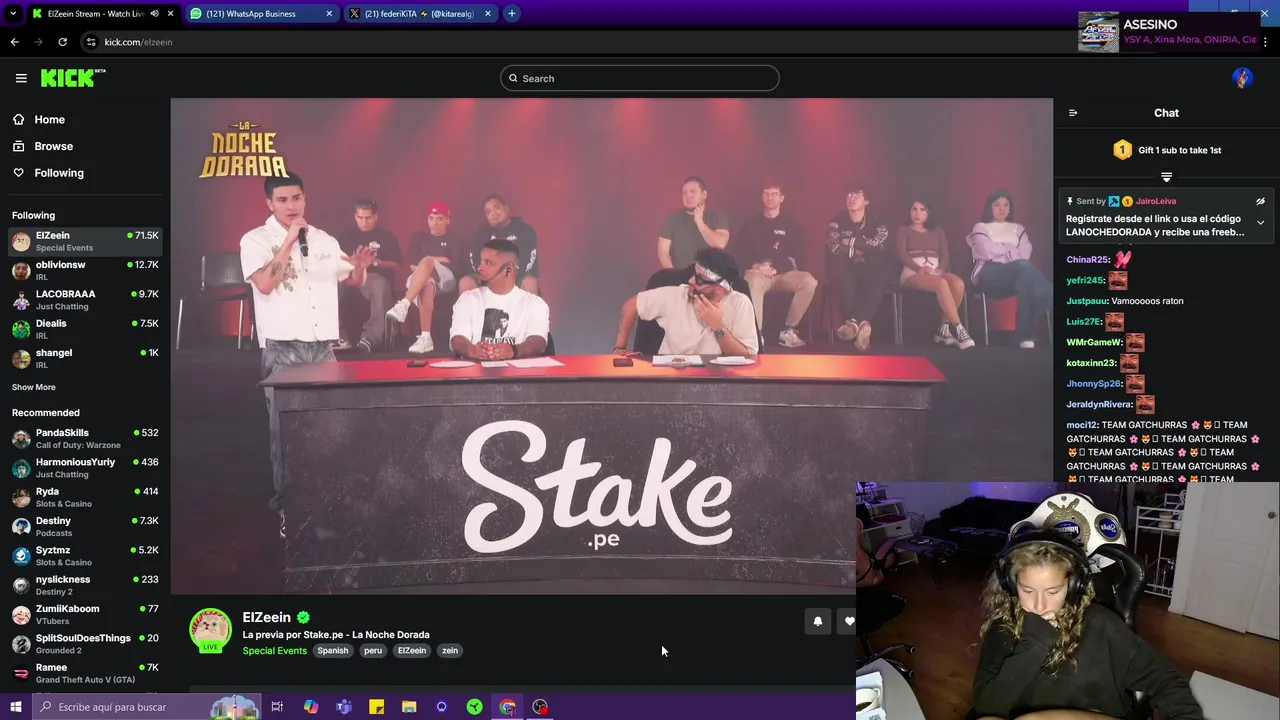The image size is (1280, 720).
Task: Hide the pinned chat message
Action: click(x=1260, y=201)
